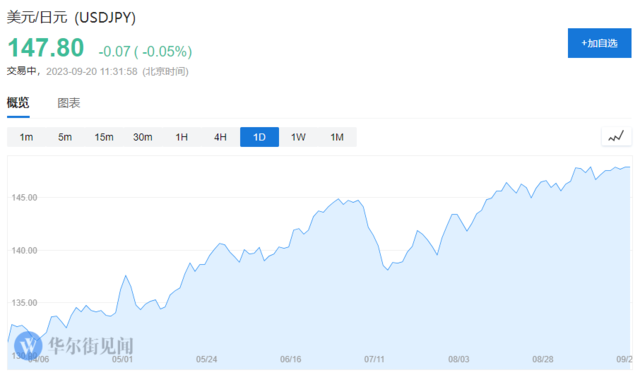Click the 145.00 price axis label
This screenshot has width=640, height=375.
pos(24,197)
